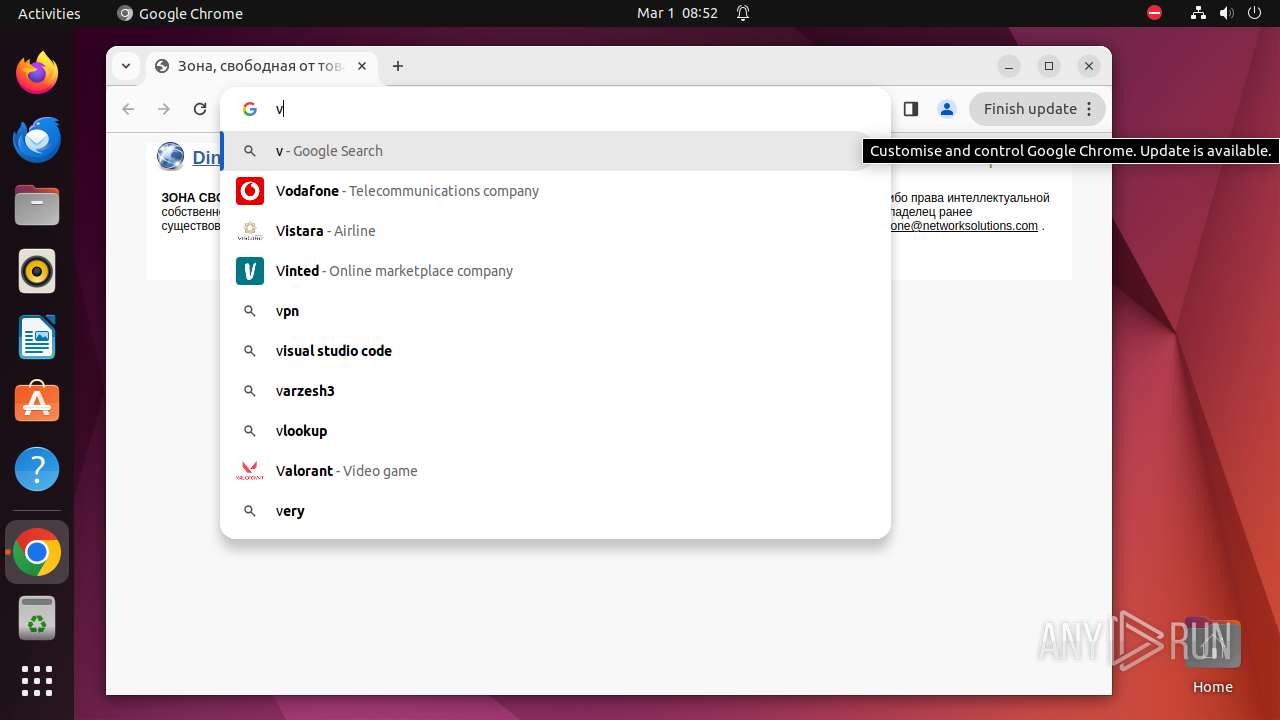Open the Help icon in dock
1280x720 pixels.
tap(37, 469)
